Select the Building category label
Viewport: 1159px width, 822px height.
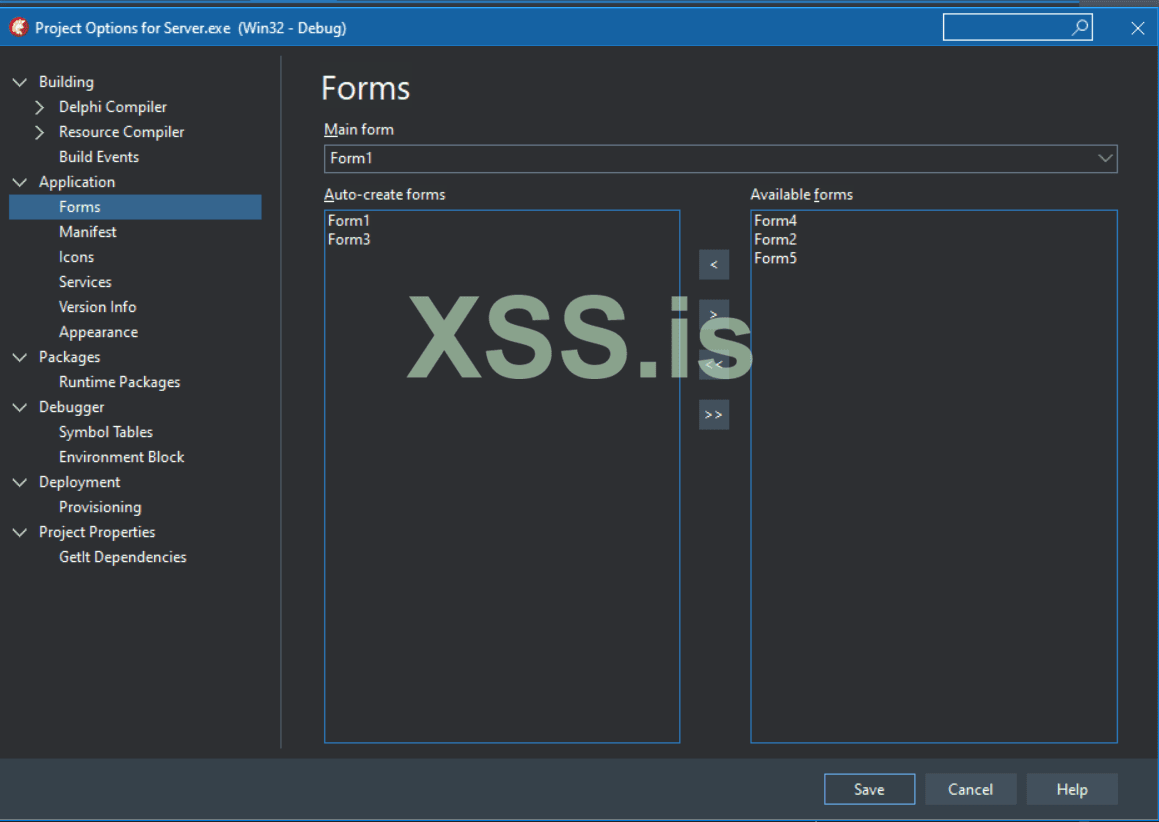pos(67,82)
